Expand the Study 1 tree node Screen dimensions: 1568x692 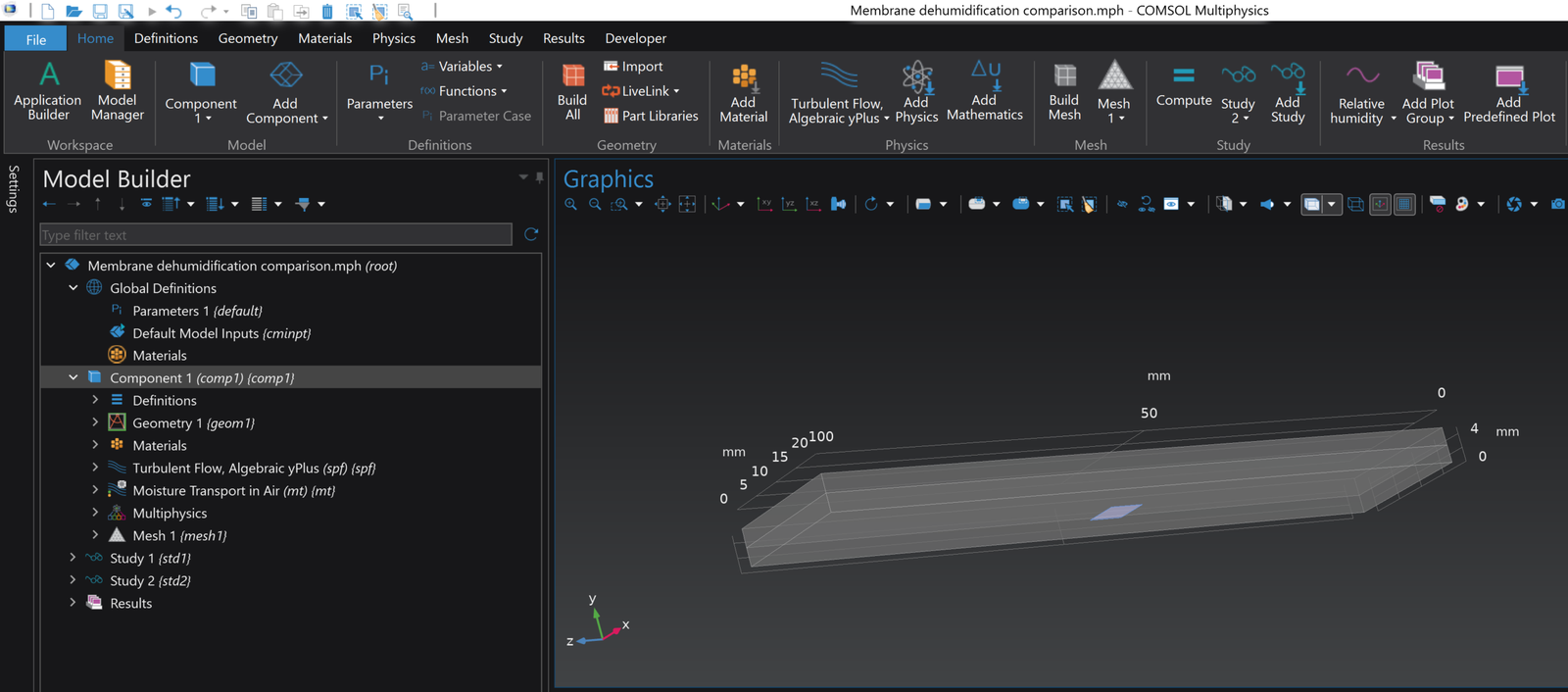73,558
